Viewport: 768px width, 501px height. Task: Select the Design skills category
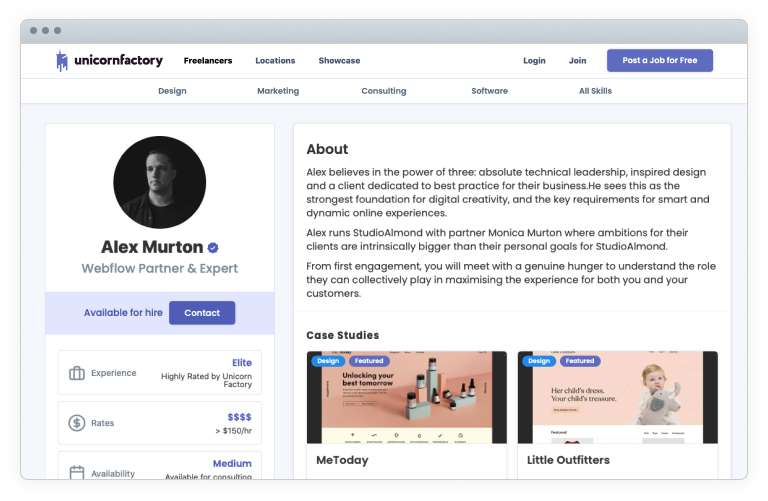coord(172,91)
